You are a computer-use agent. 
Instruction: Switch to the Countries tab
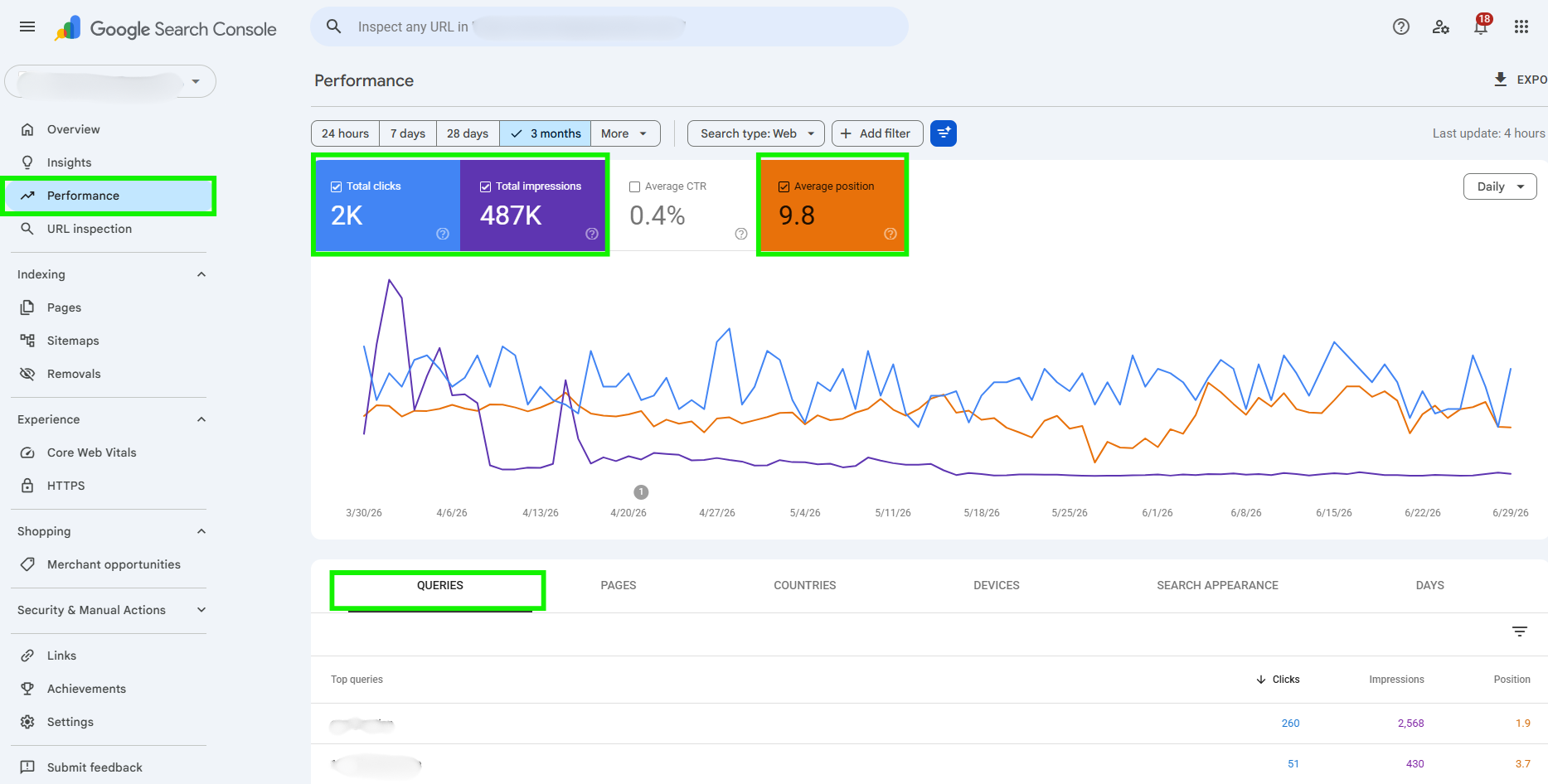tap(805, 586)
